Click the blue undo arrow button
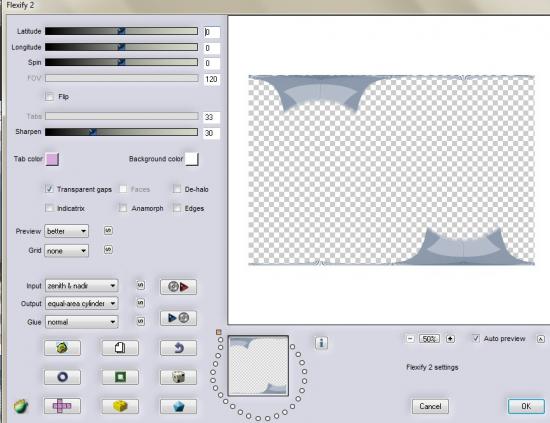This screenshot has height=423, width=550. [x=178, y=348]
